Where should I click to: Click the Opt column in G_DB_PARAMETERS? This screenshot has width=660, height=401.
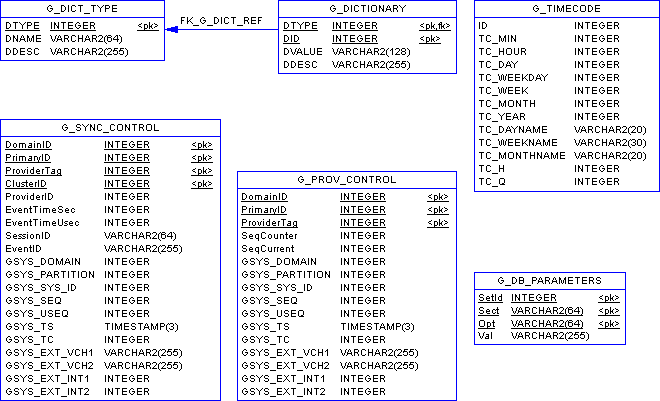click(x=487, y=324)
